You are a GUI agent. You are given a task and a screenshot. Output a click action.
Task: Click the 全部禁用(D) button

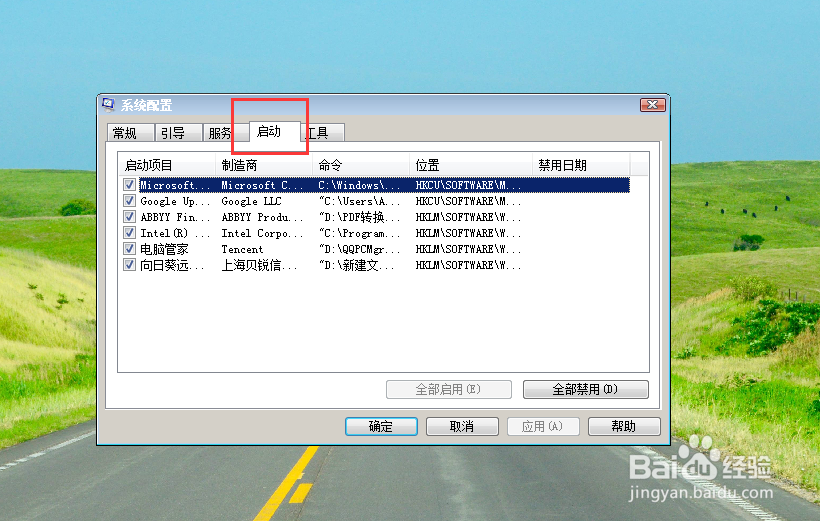click(586, 389)
